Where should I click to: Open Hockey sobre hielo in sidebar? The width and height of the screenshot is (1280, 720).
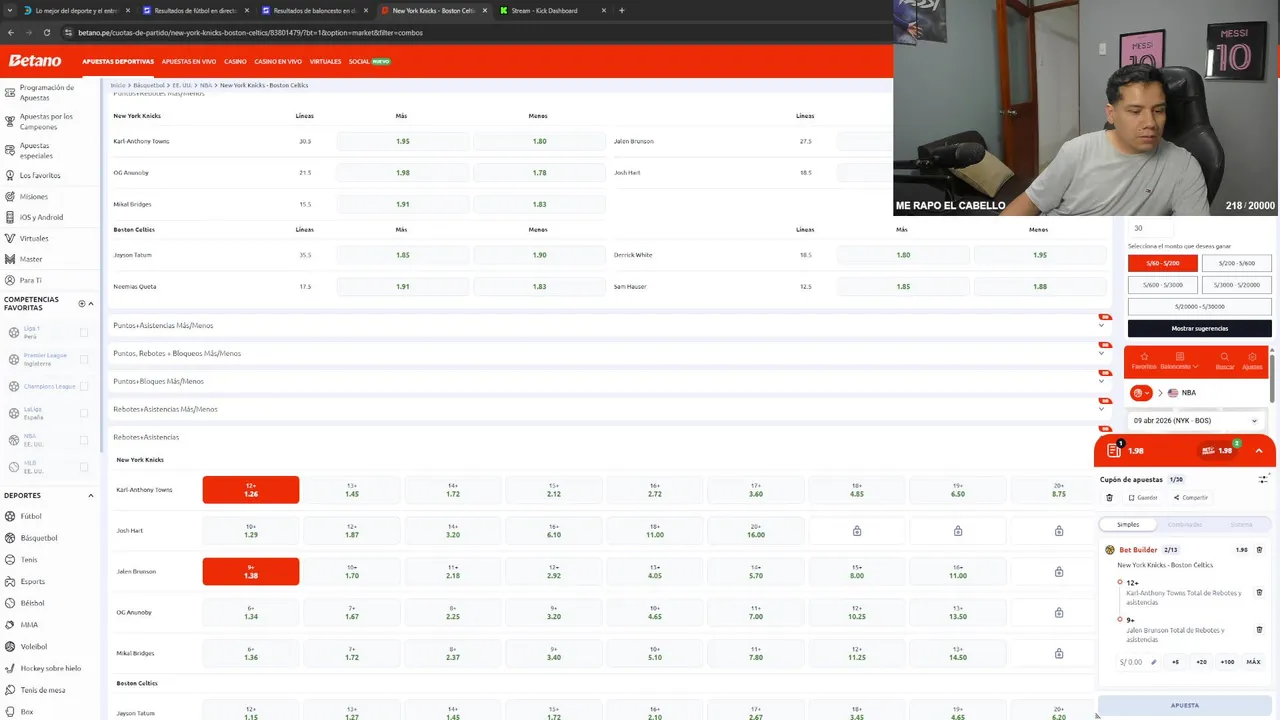coord(50,668)
